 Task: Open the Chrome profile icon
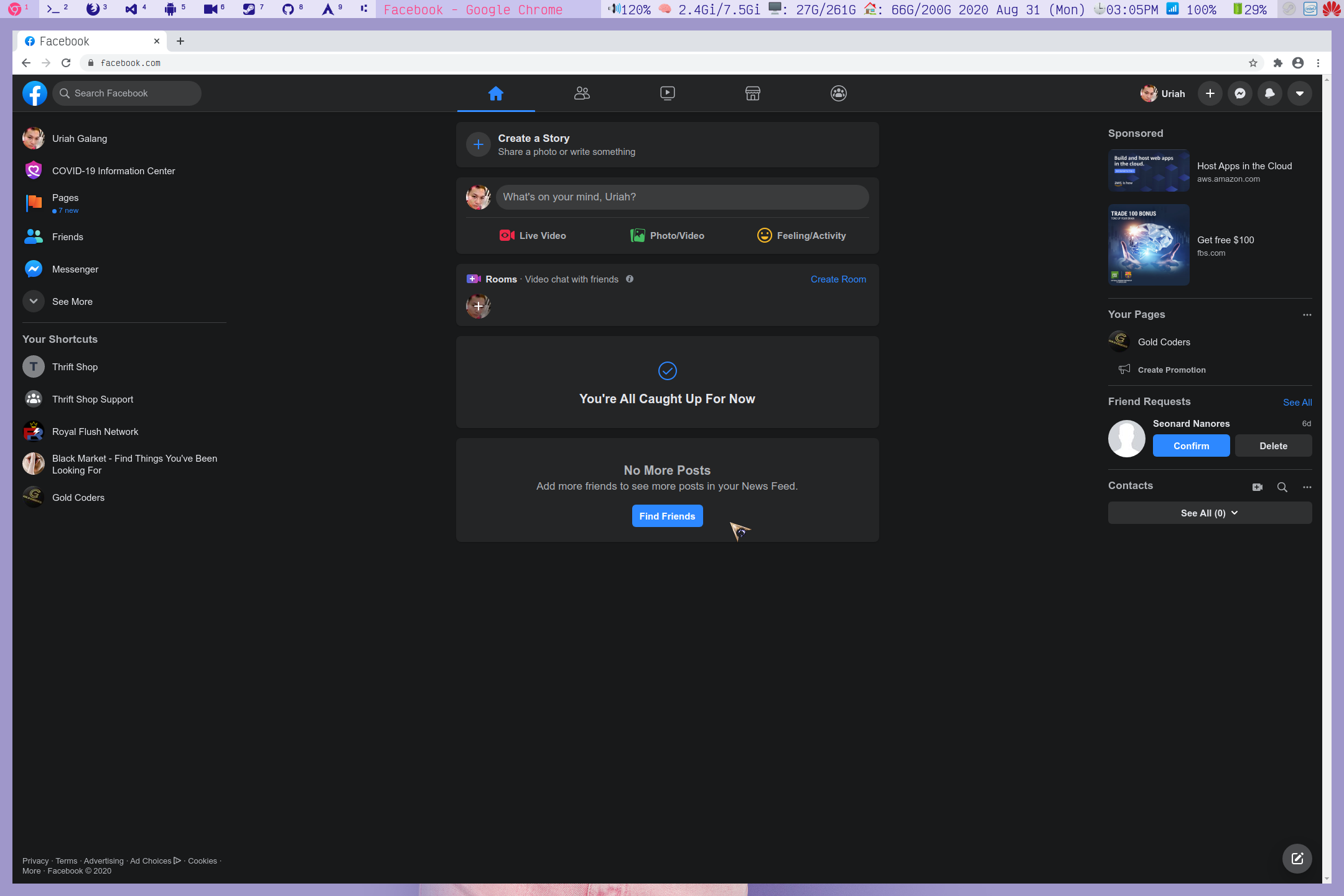(x=1298, y=63)
